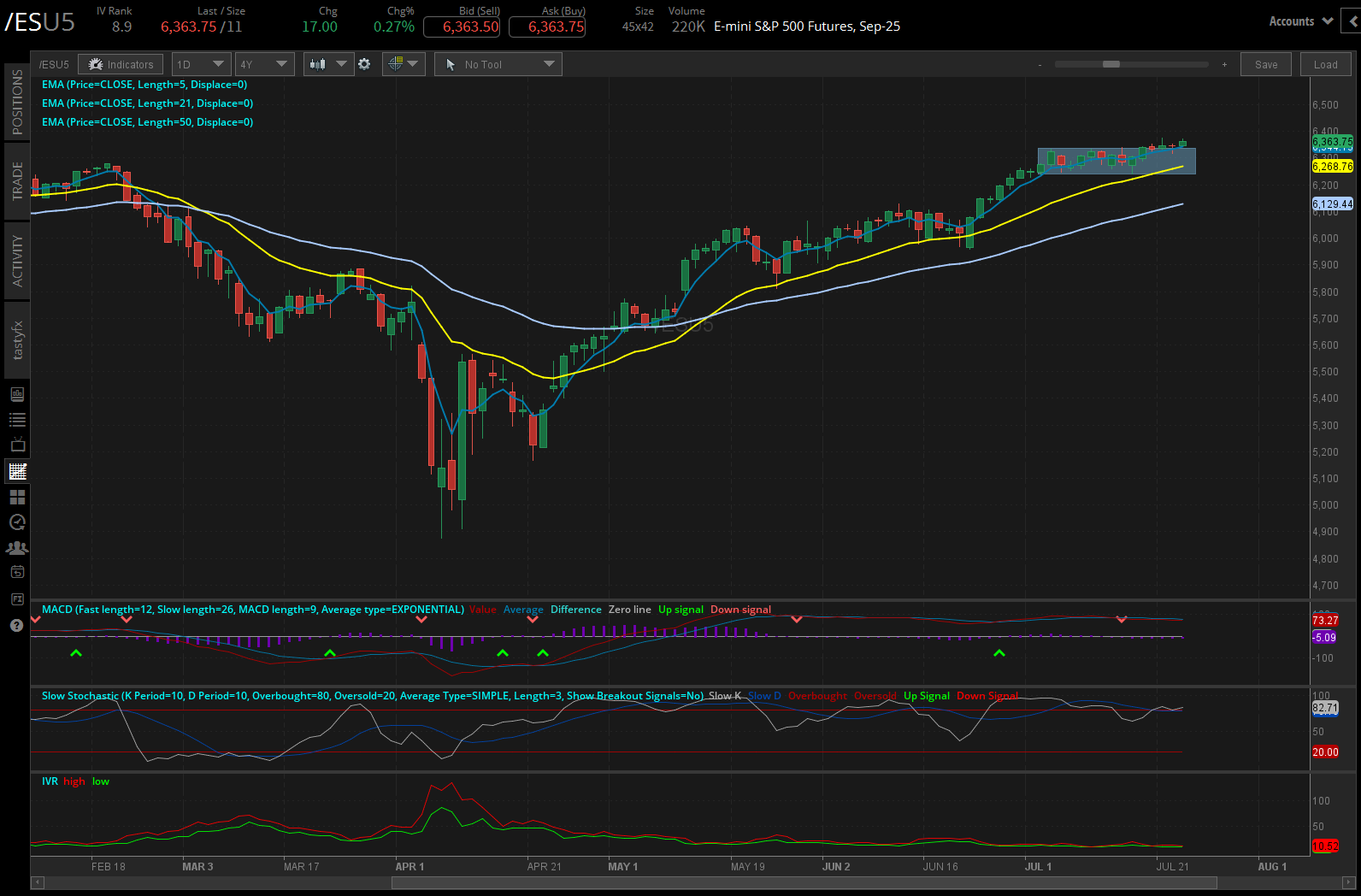This screenshot has height=896, width=1361.
Task: Click the IV Rank 8.9 value
Action: pos(121,27)
